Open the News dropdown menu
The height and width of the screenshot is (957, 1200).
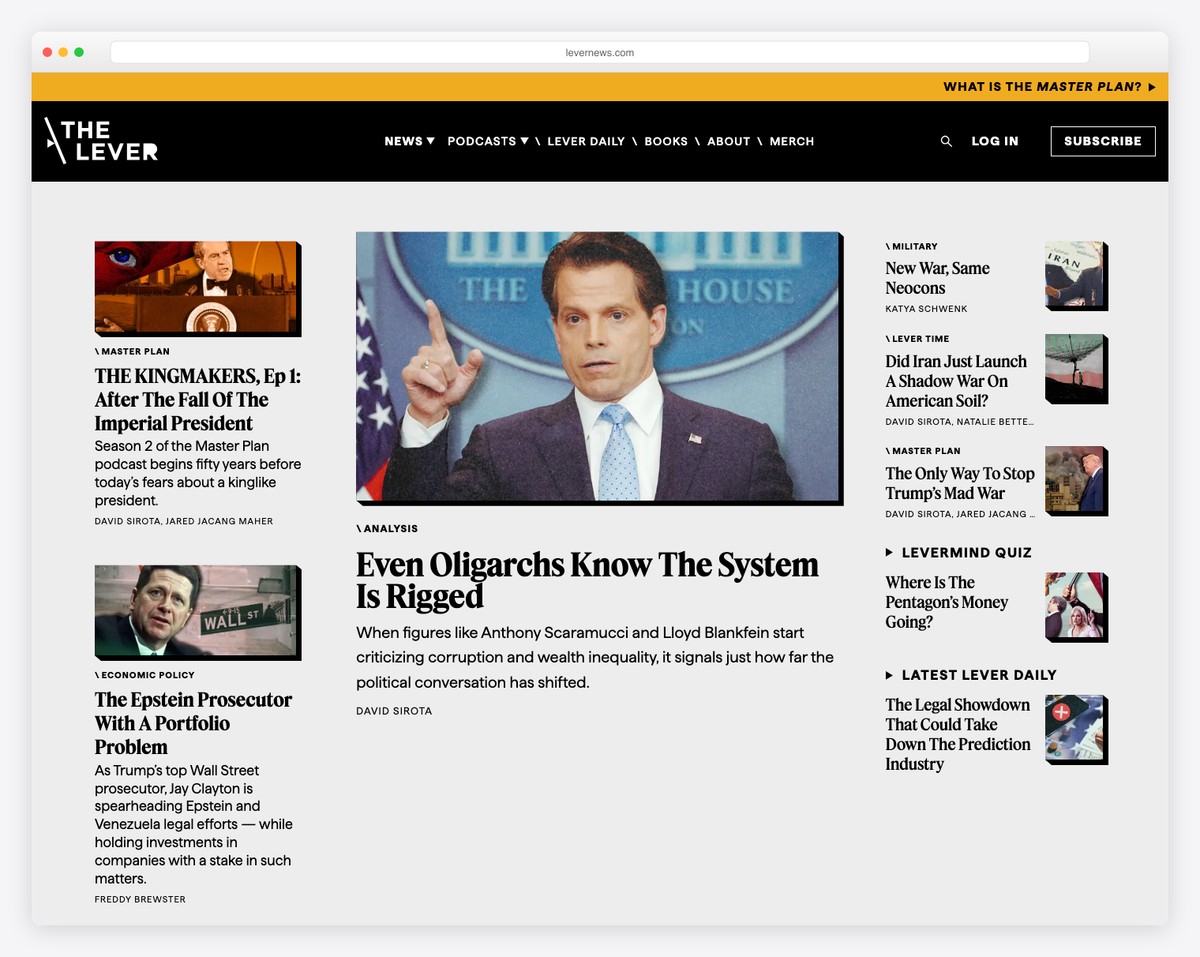click(x=409, y=141)
